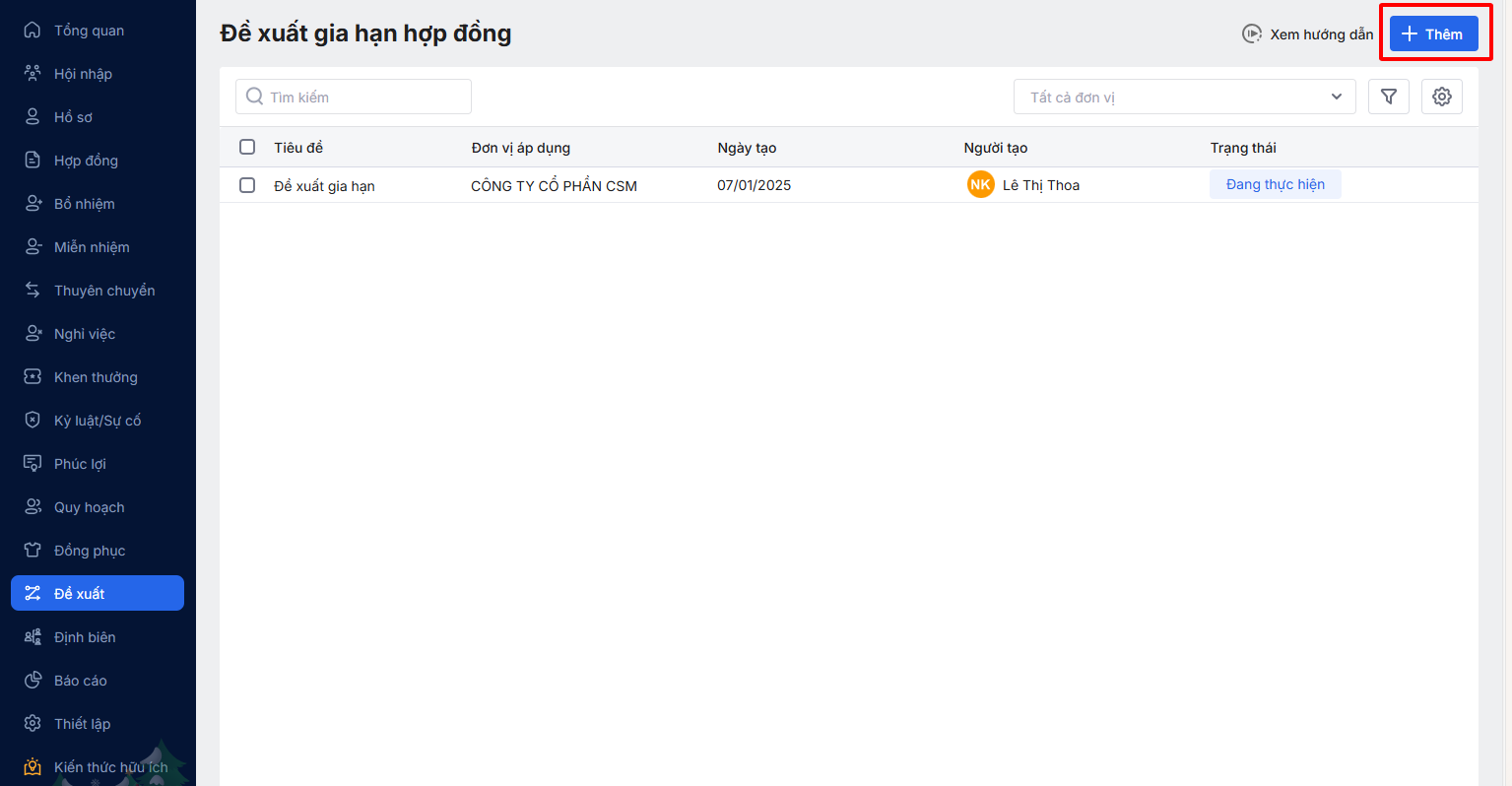Click the Khen thưởng sidebar icon
The image size is (1512, 786).
coord(33,377)
